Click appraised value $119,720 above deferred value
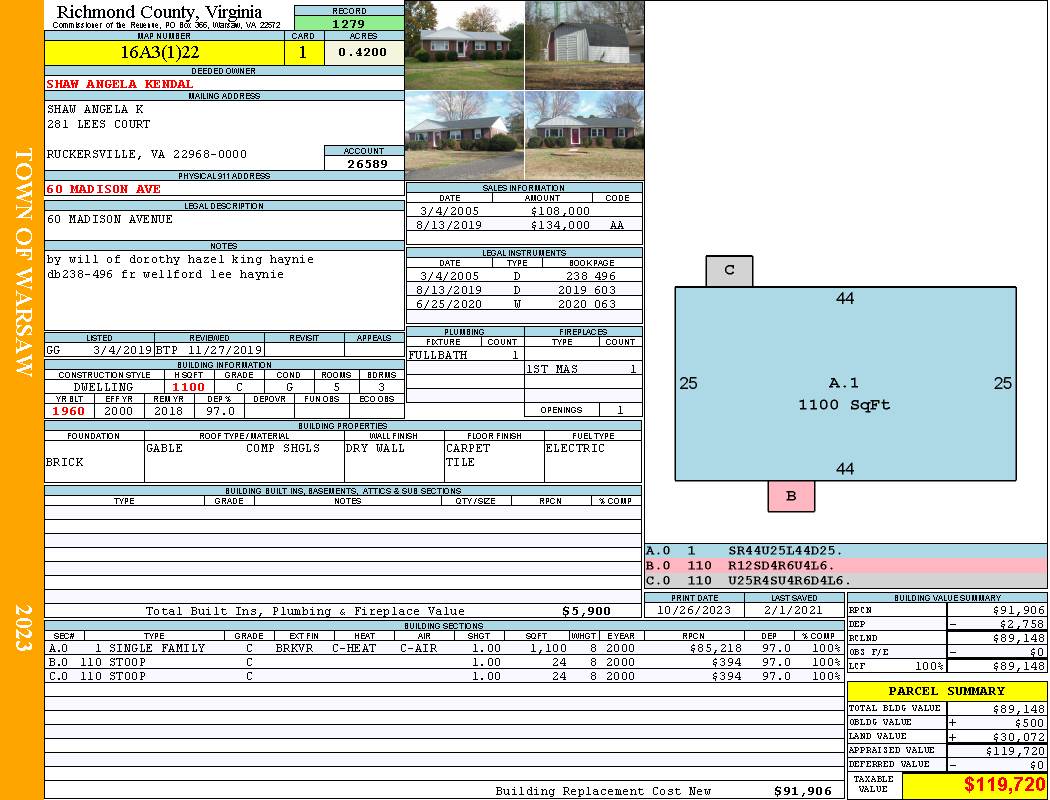Screen dimensions: 1050x800 1015,751
